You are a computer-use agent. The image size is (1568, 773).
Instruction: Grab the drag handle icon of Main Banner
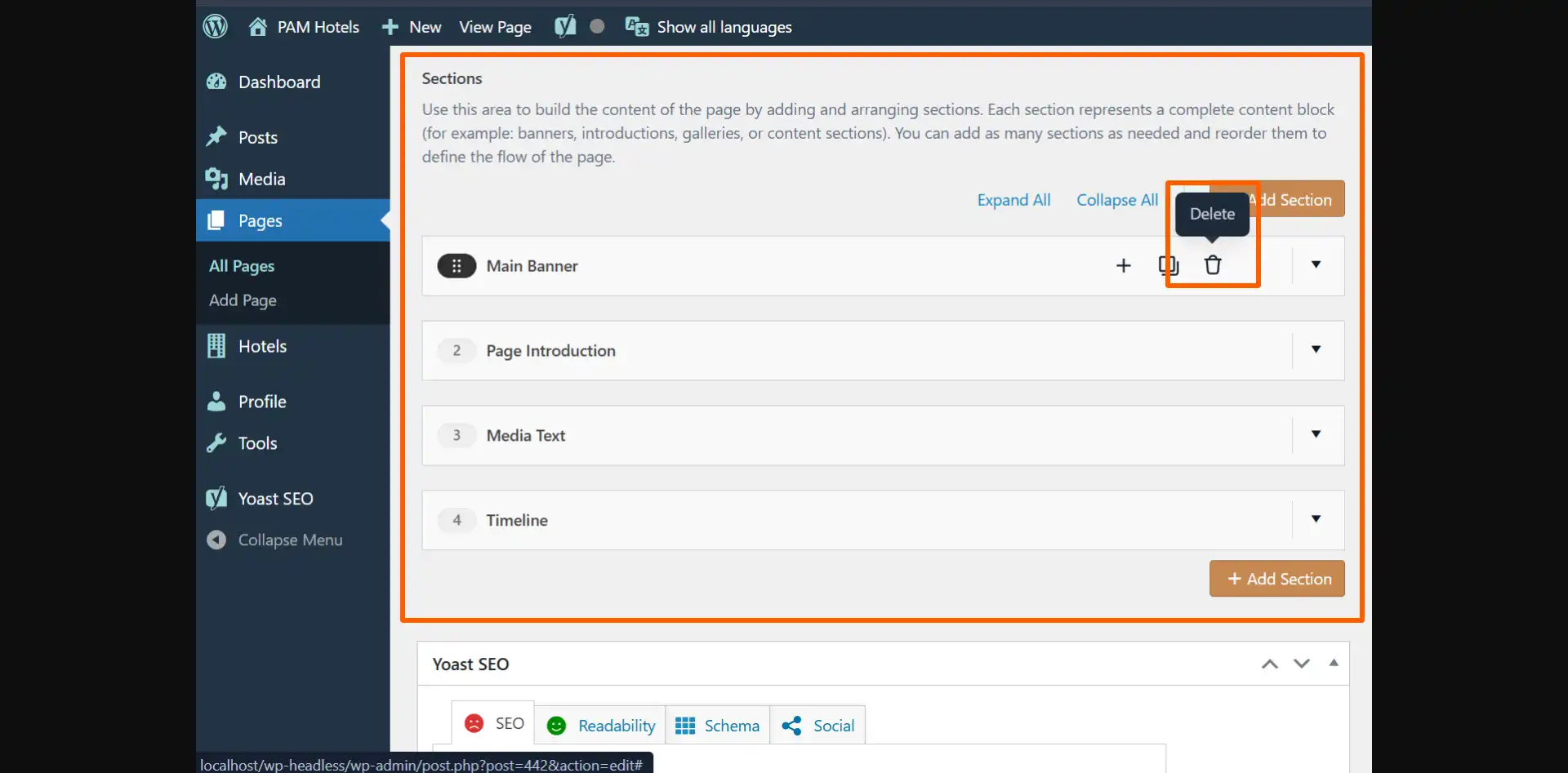457,266
